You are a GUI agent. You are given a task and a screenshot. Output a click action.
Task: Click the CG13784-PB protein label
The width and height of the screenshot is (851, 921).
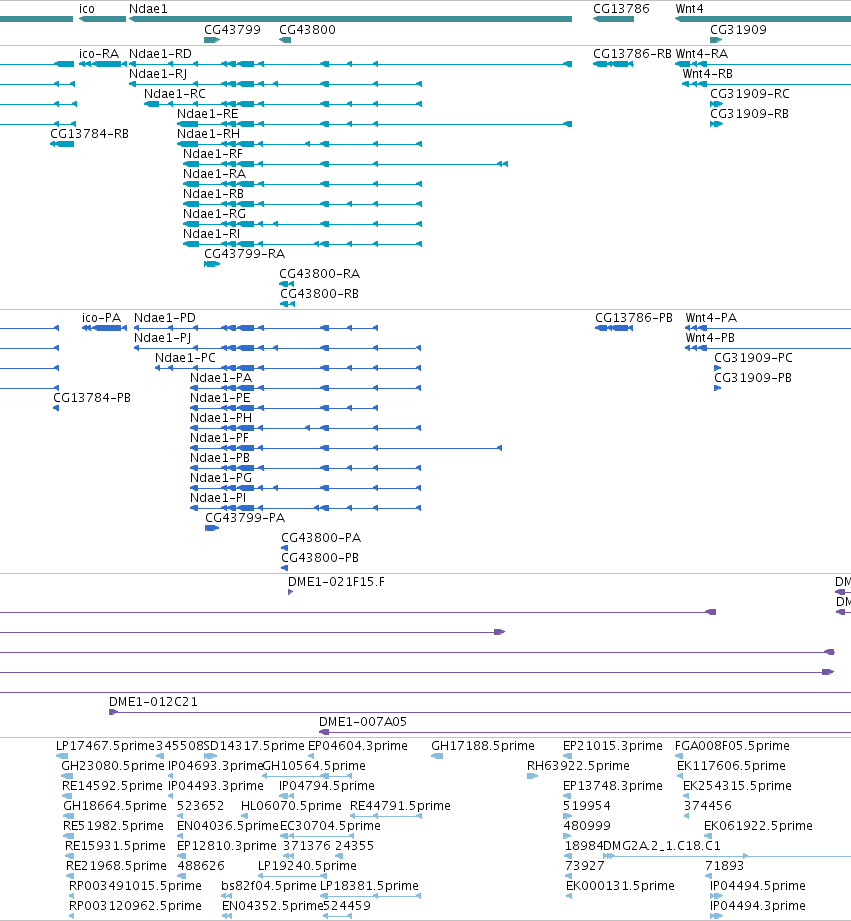92,397
